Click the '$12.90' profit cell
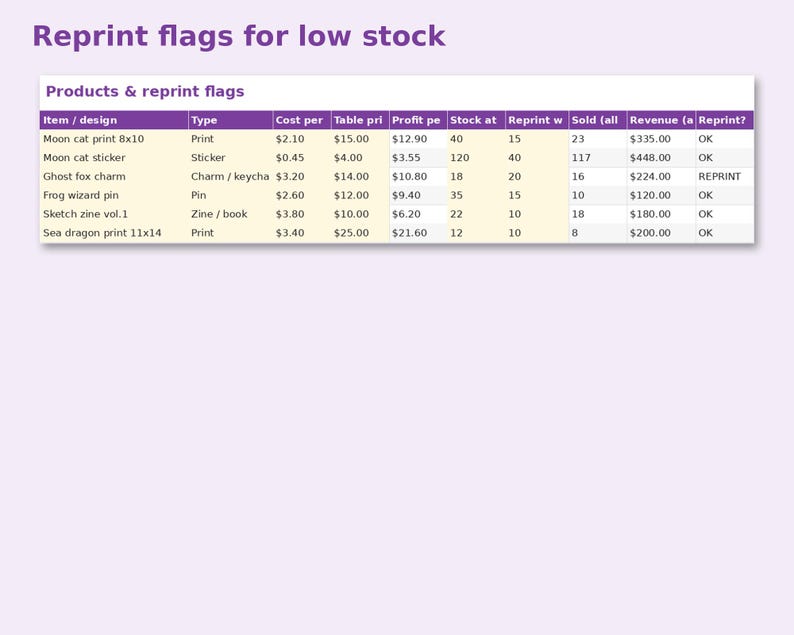This screenshot has width=794, height=635. click(x=418, y=139)
